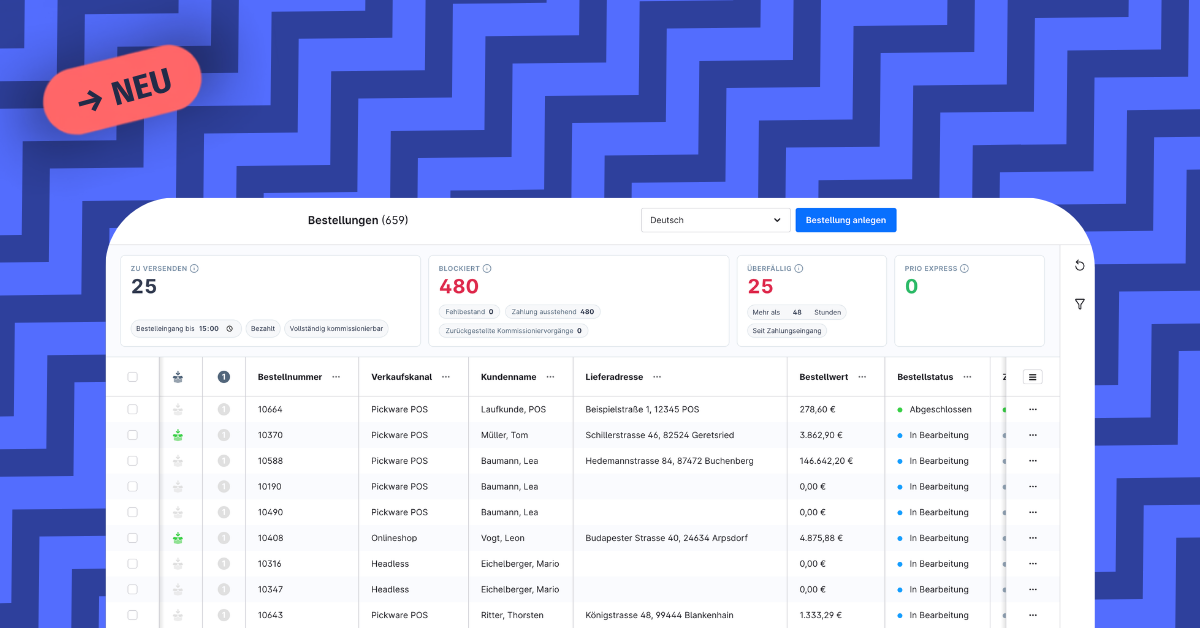
Task: Click the Bestellwert column header
Action: tap(824, 377)
